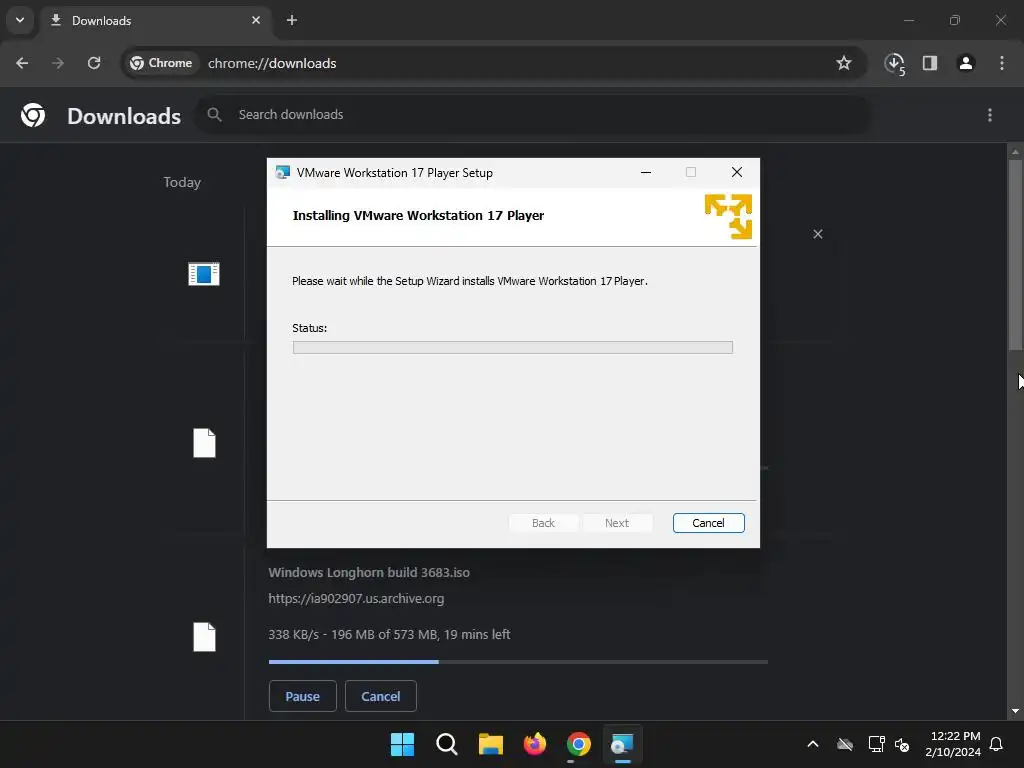1024x768 pixels.
Task: Launch Firefox from the taskbar
Action: (x=535, y=744)
